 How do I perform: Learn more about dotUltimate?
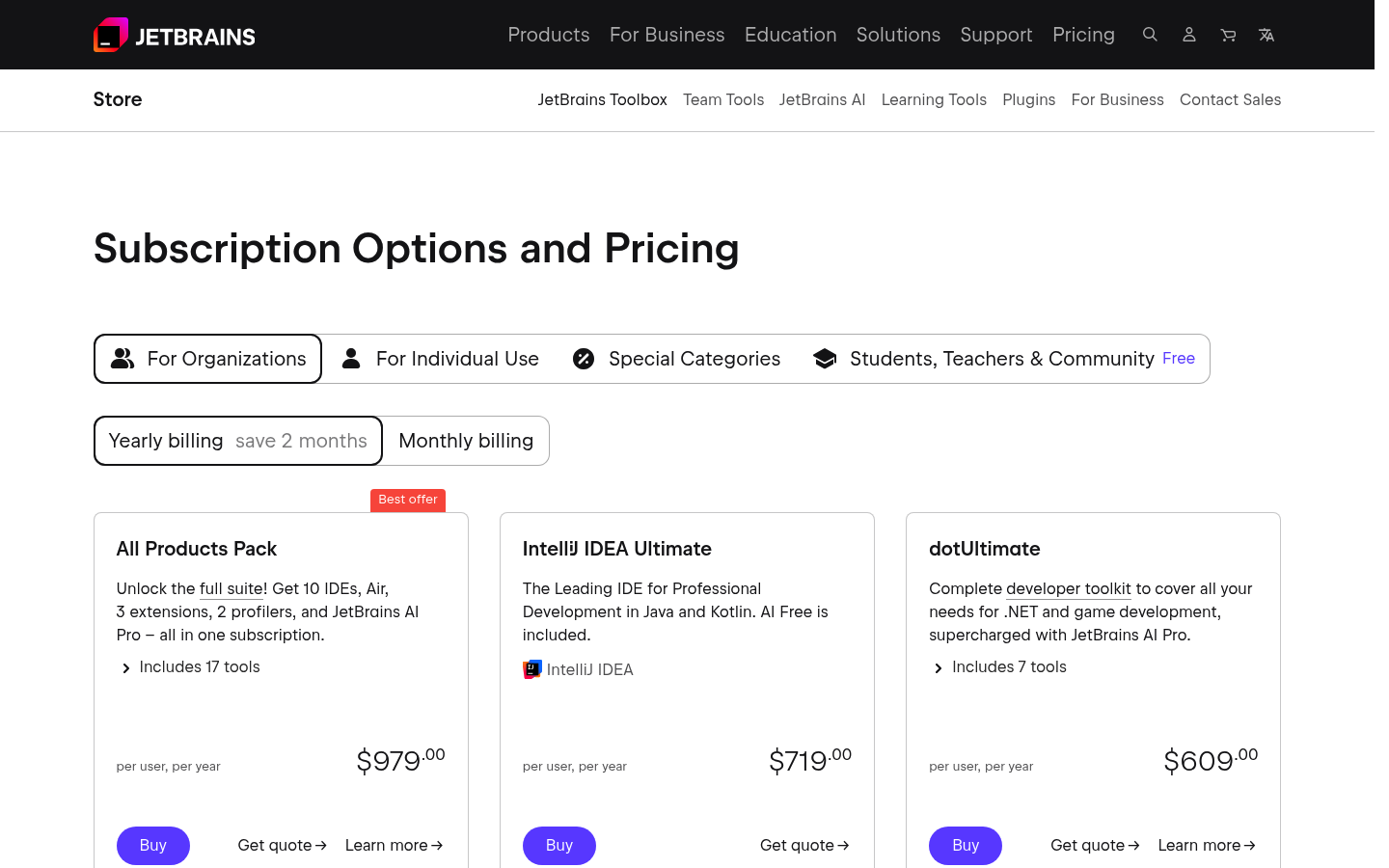point(1208,846)
